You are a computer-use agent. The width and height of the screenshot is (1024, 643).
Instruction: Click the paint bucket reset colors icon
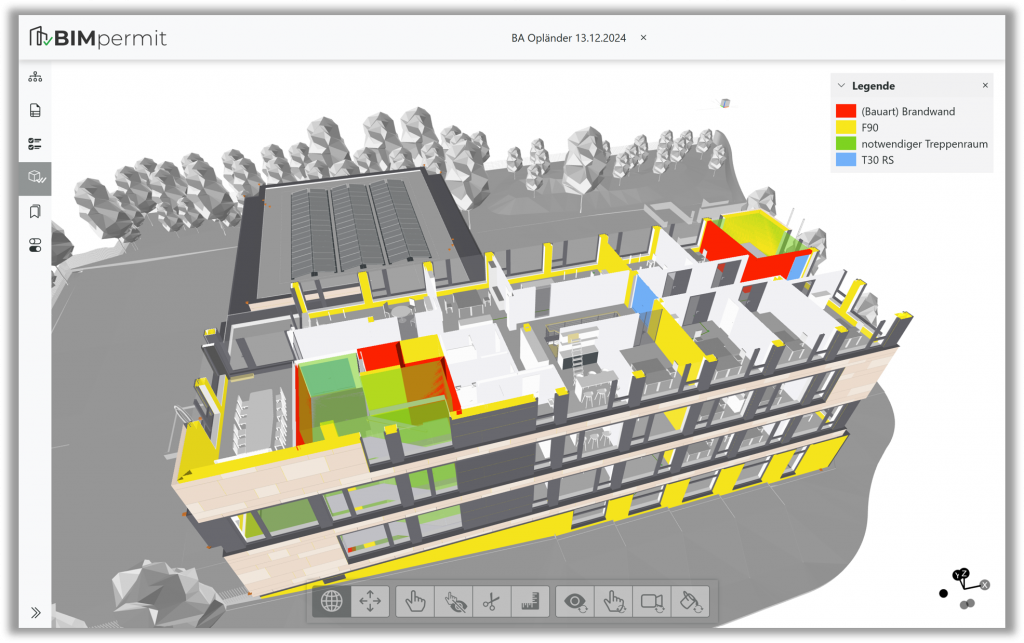[690, 601]
